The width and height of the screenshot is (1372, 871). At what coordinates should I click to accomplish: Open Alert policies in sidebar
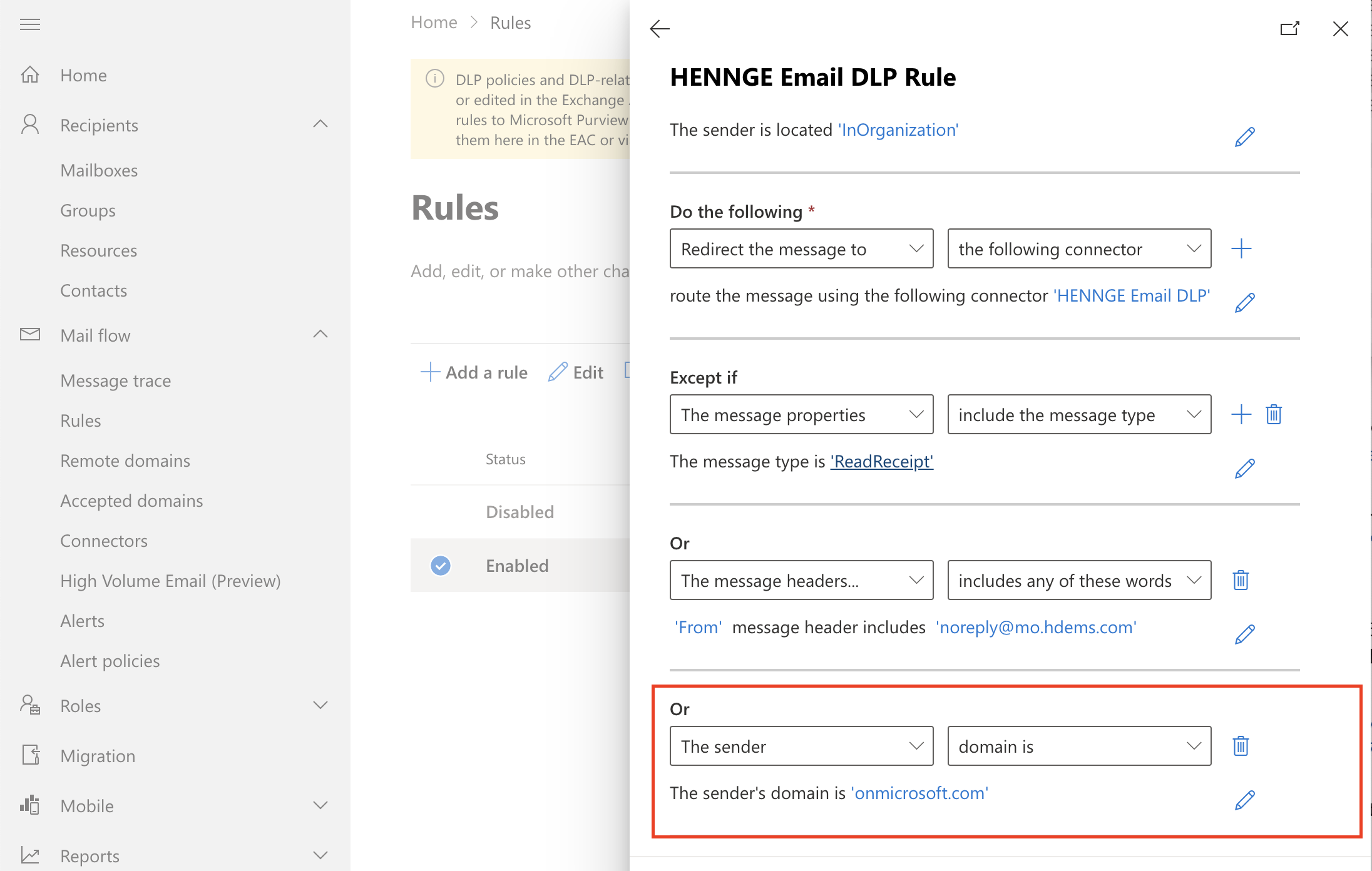(110, 661)
